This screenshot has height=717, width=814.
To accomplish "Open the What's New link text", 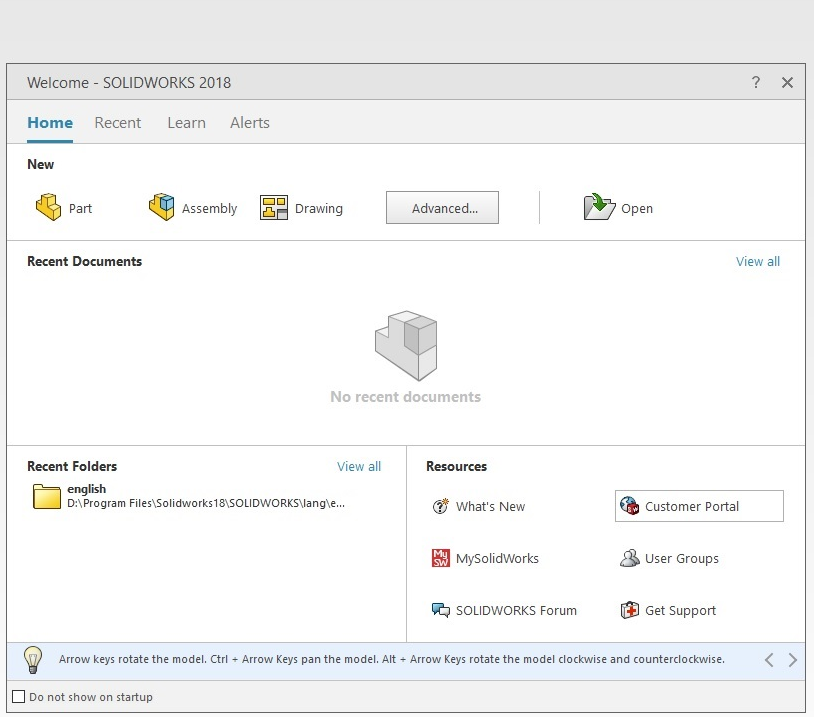I will (491, 506).
